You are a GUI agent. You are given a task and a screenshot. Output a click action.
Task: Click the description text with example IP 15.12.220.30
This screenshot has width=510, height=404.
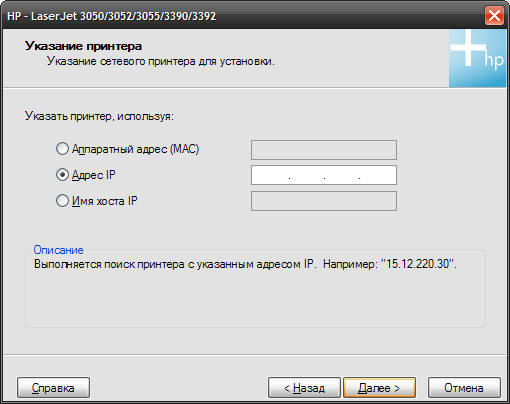coord(245,264)
